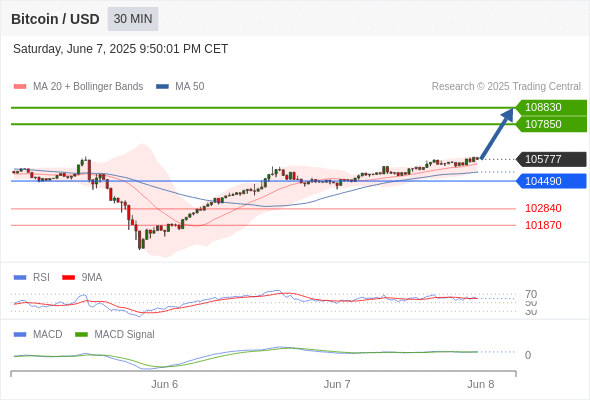
Task: Click the 104490 pivot price tag
Action: (551, 181)
